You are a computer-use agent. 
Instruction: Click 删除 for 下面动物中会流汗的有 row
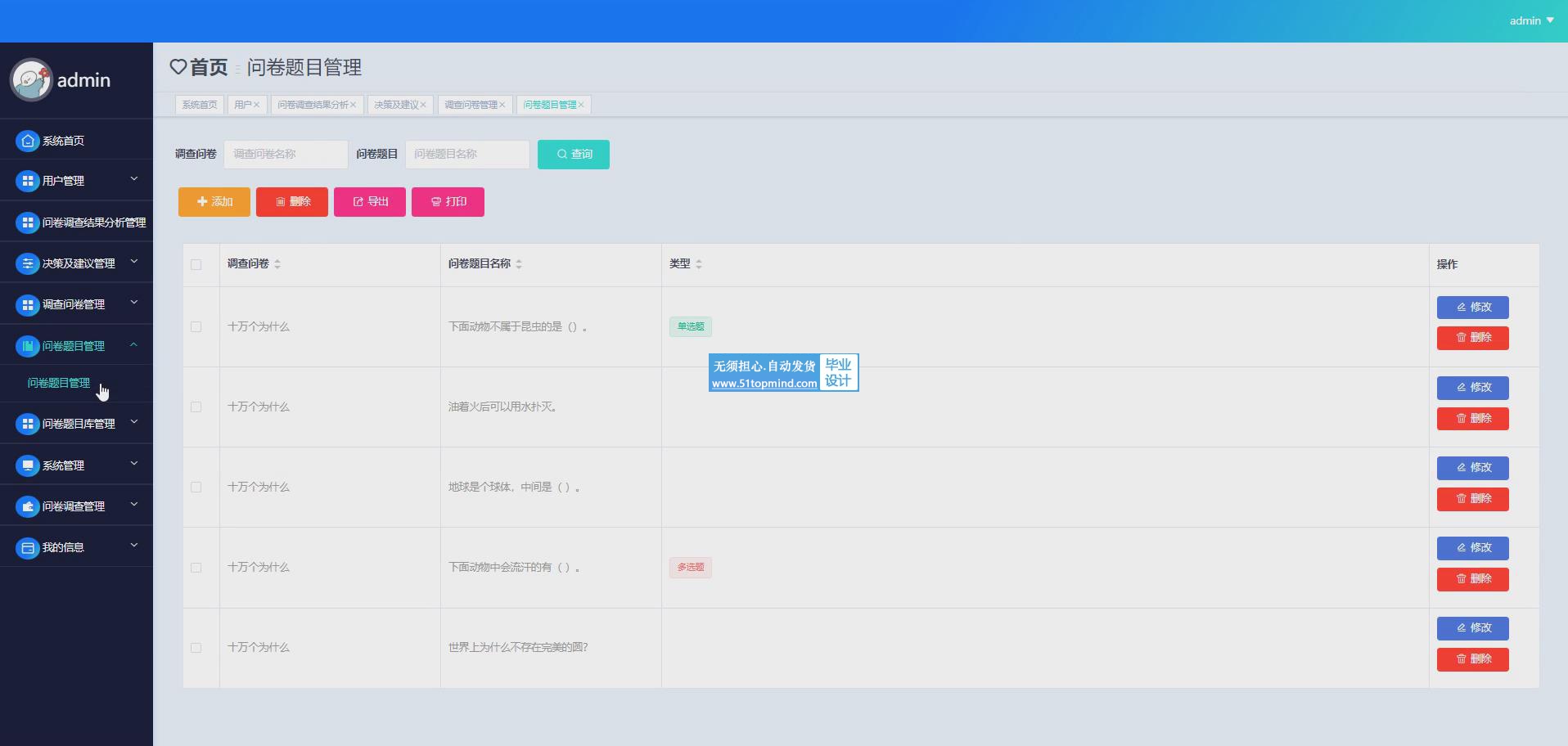coord(1472,579)
